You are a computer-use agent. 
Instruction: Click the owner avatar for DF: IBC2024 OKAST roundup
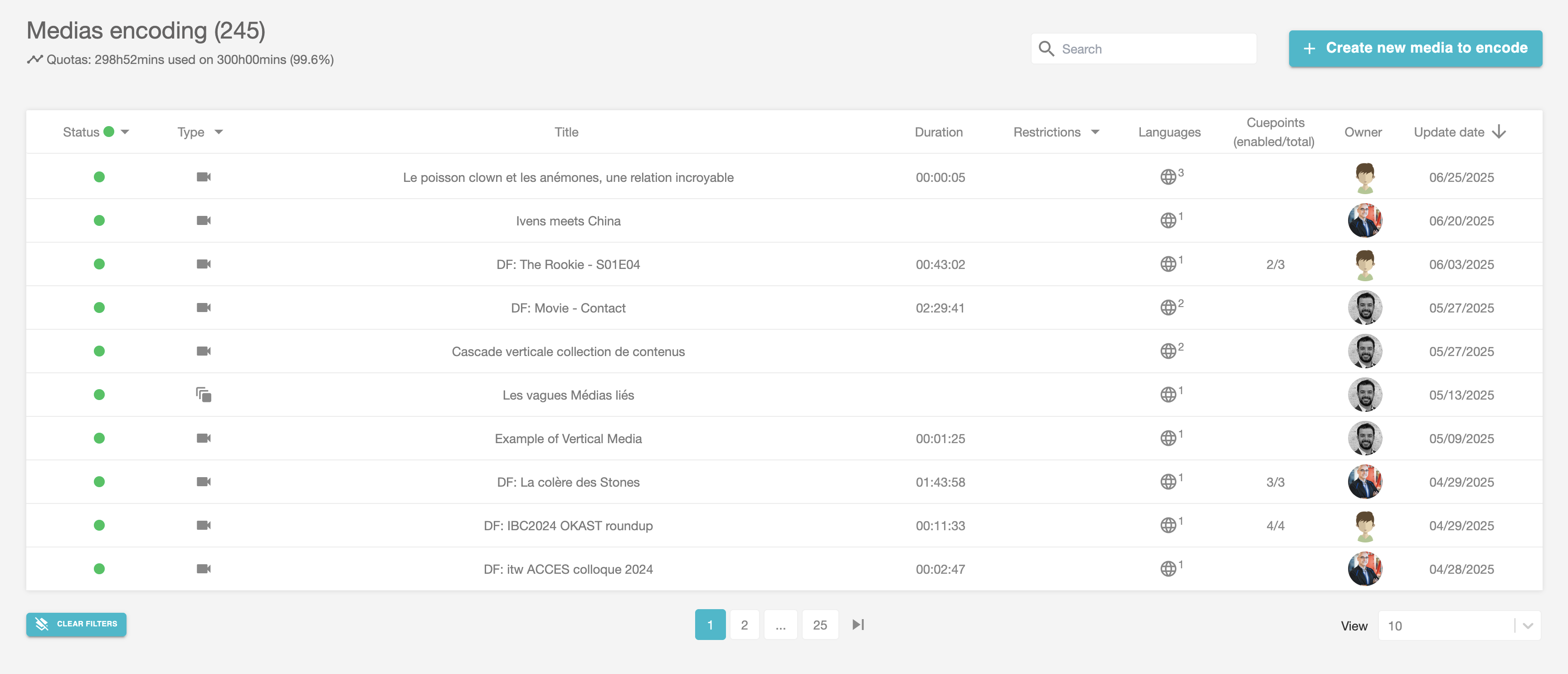pos(1365,526)
